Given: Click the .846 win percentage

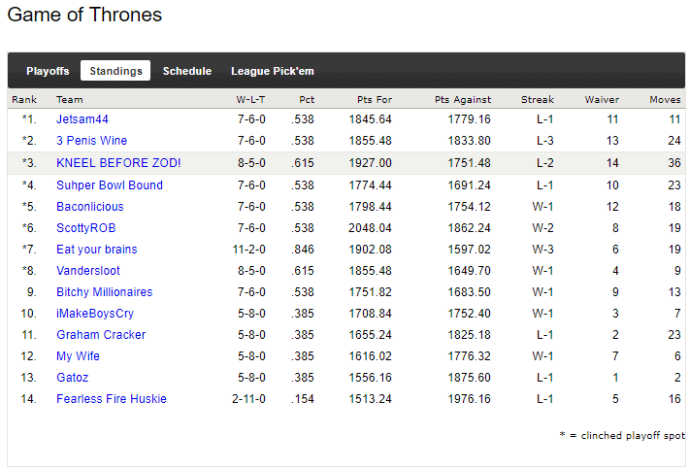Looking at the screenshot, I should 302,249.
